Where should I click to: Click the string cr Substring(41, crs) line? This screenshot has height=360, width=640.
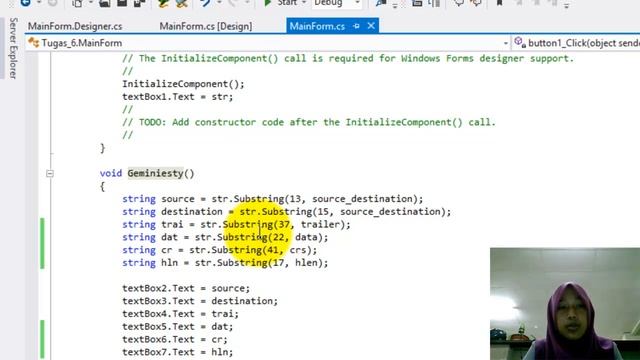(x=220, y=250)
